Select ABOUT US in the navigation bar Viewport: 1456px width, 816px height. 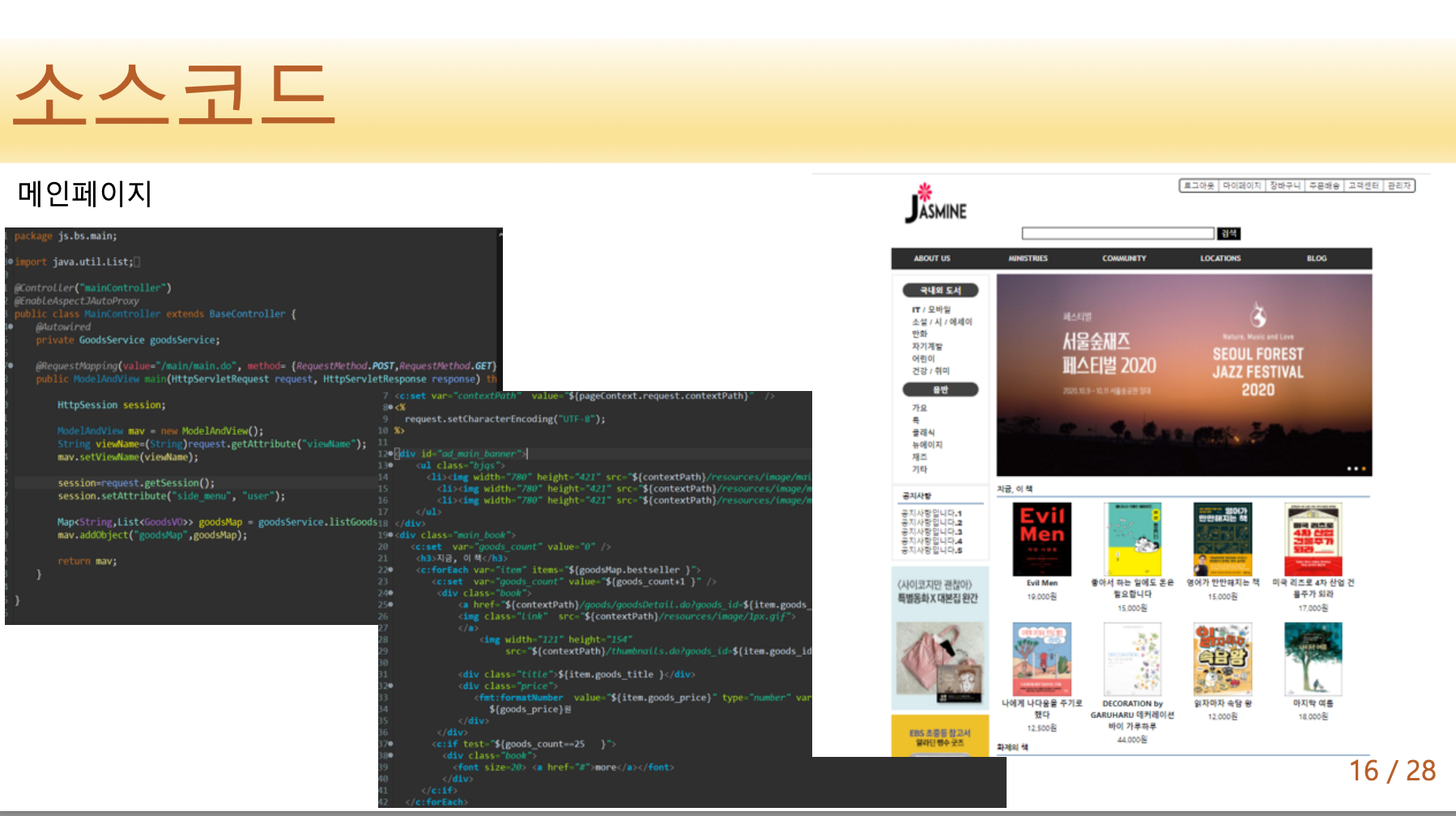[932, 259]
